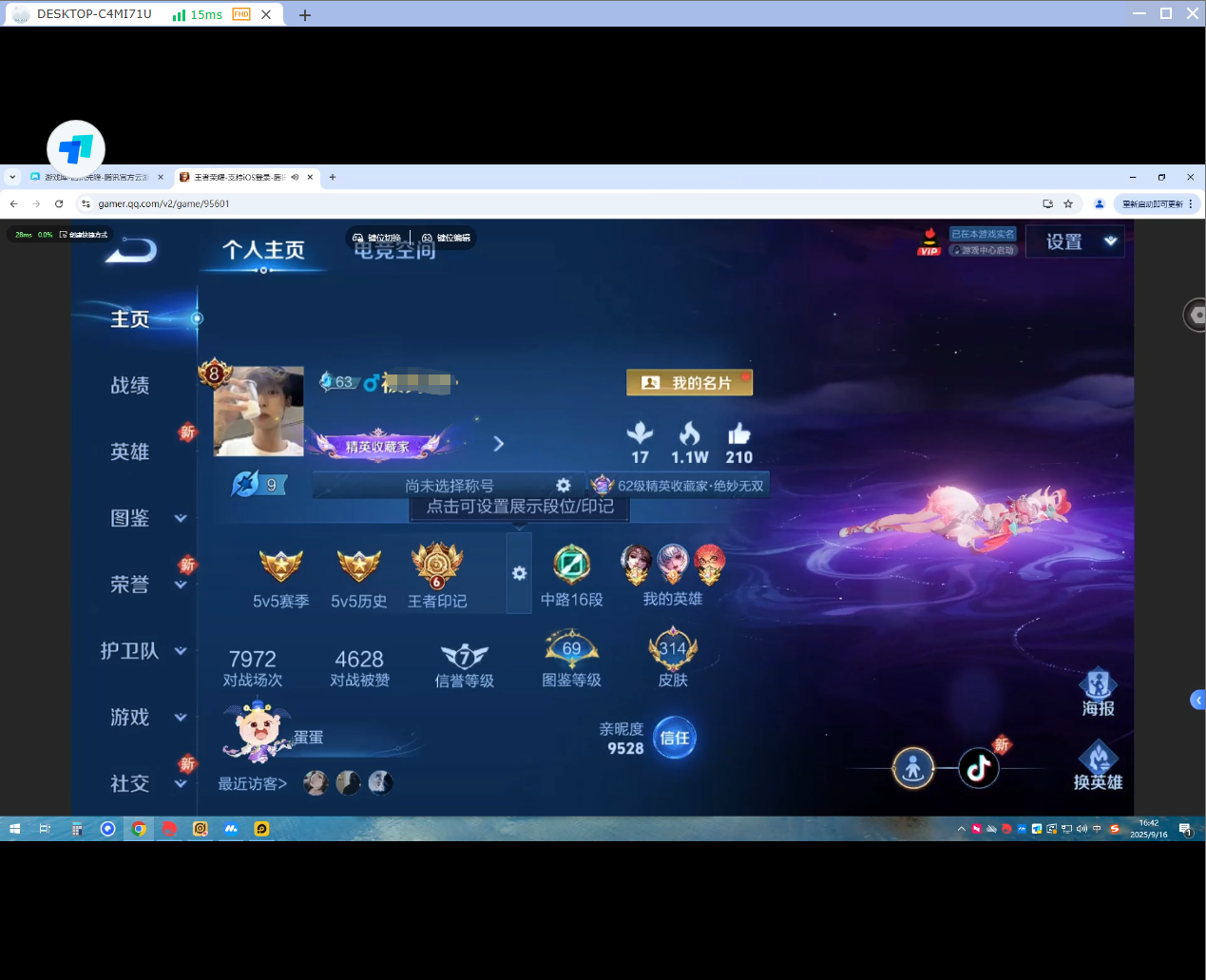
Task: Open the browser tab search dropdown
Action: [x=12, y=177]
